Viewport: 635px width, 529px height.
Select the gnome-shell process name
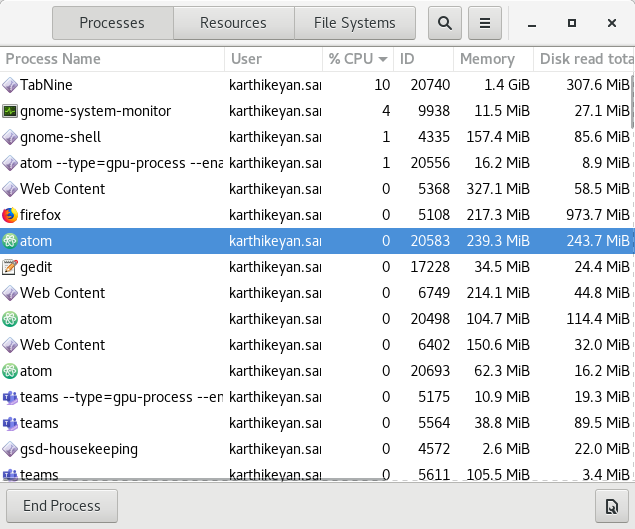(60, 137)
